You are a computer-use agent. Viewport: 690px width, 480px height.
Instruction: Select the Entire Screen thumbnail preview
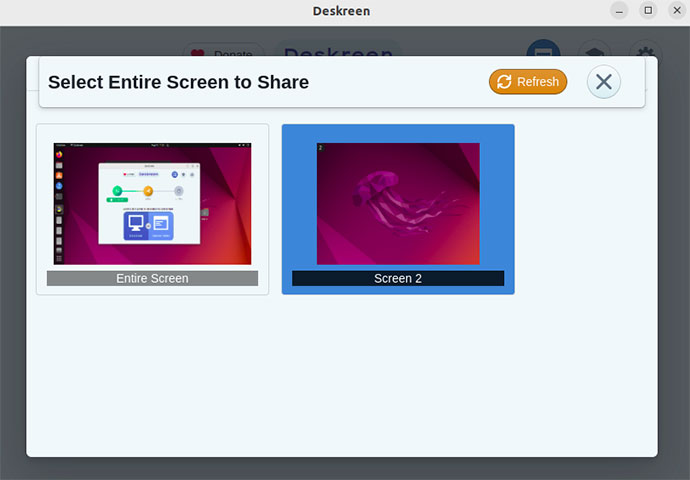152,204
